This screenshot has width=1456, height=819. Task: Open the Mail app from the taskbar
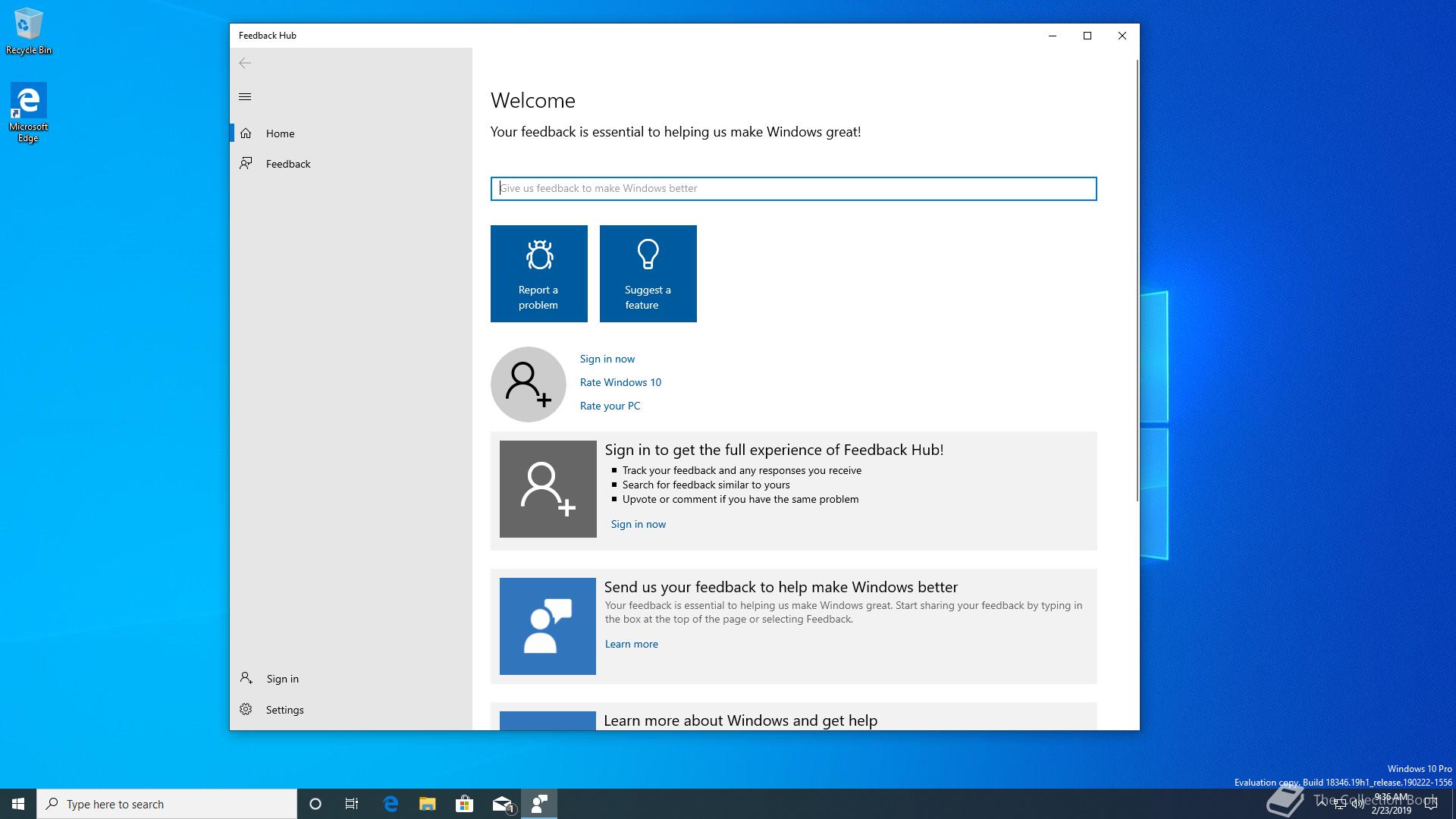(x=502, y=804)
